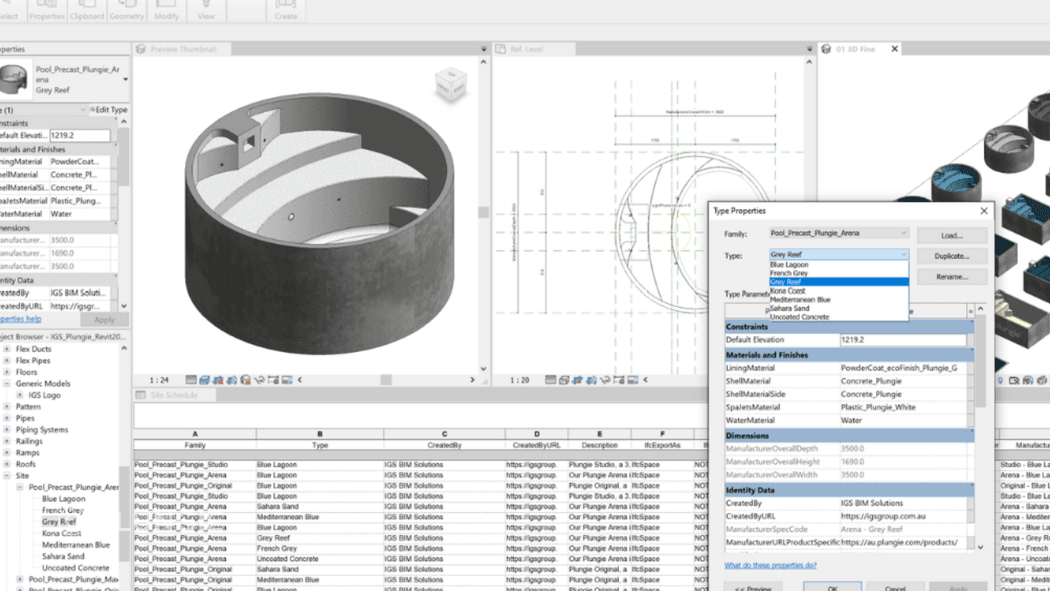This screenshot has height=591, width=1050.
Task: Click the Pool_Precast_Plungie_Arena family thumbnail in Properties
Action: click(14, 79)
